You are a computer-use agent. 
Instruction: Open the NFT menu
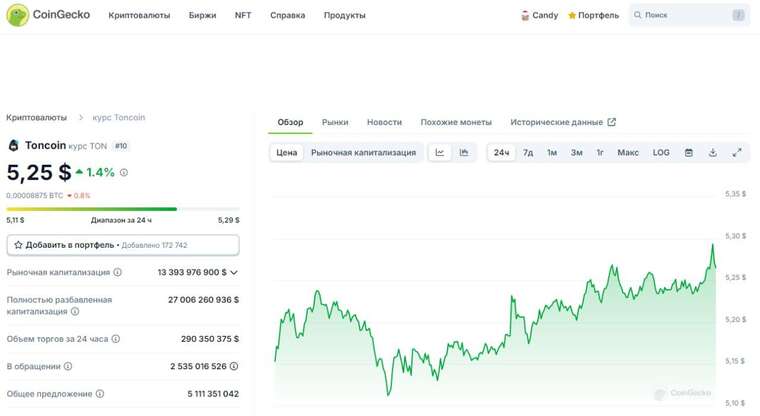pos(243,16)
